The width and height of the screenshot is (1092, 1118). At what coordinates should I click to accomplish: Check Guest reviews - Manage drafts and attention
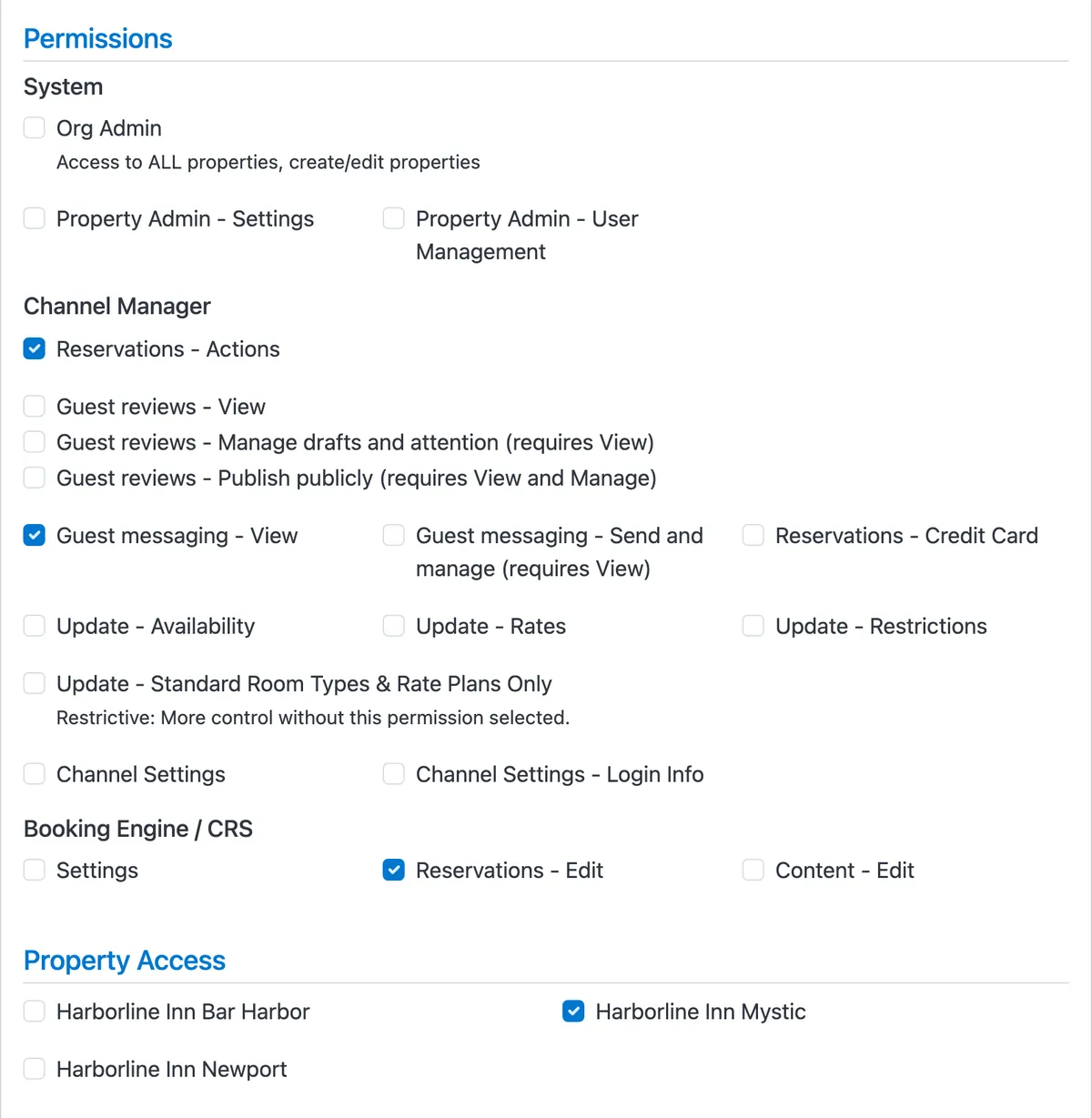(35, 442)
